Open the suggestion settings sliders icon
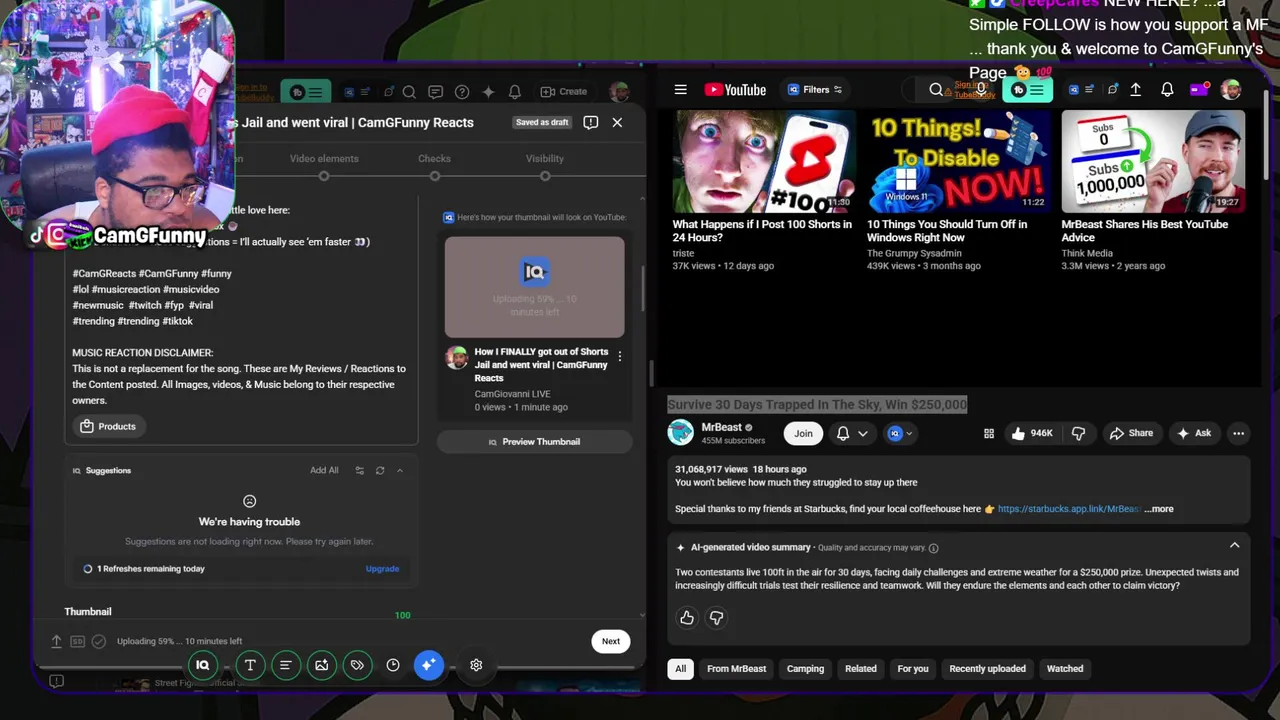Viewport: 1280px width, 720px height. coord(360,470)
